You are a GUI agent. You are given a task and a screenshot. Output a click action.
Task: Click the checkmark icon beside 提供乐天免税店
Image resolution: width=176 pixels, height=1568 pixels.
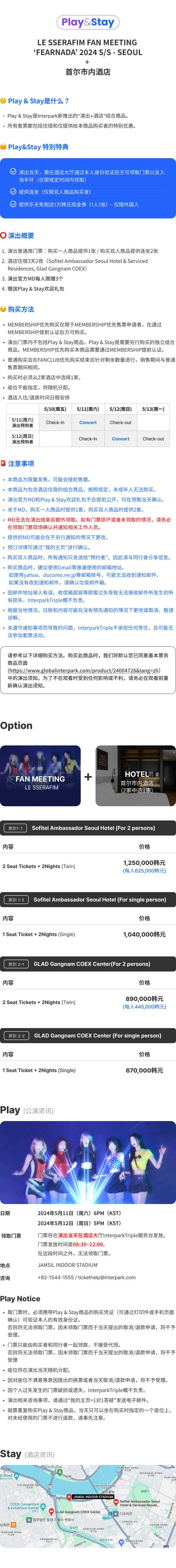tap(13, 204)
